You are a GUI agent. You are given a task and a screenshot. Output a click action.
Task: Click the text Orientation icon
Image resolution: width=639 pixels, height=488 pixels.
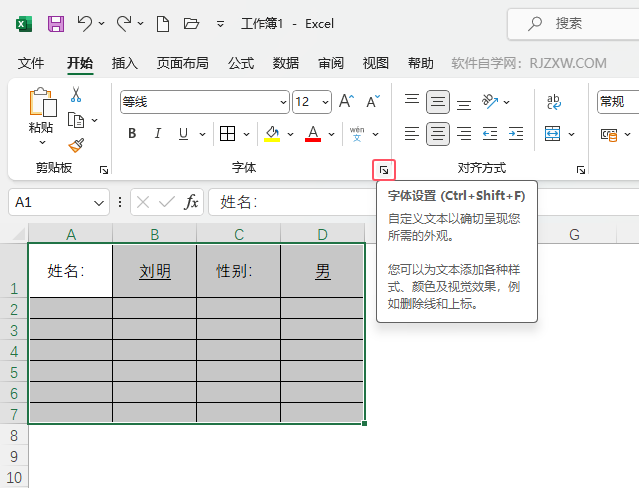490,101
